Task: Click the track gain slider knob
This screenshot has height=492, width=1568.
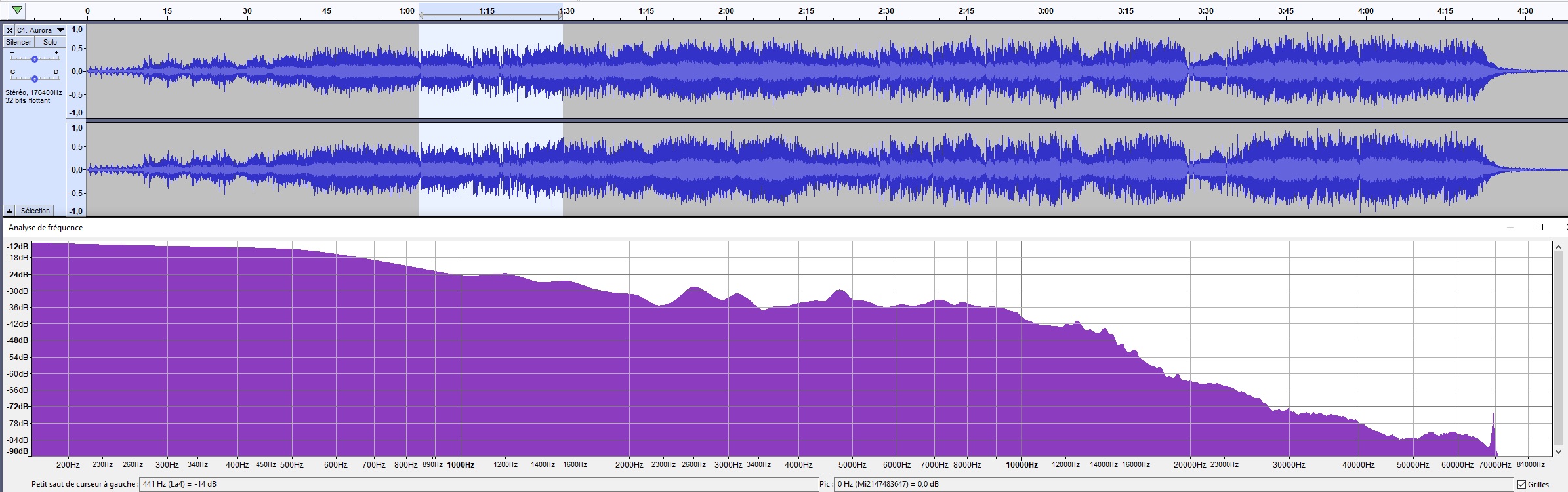Action: (x=35, y=59)
